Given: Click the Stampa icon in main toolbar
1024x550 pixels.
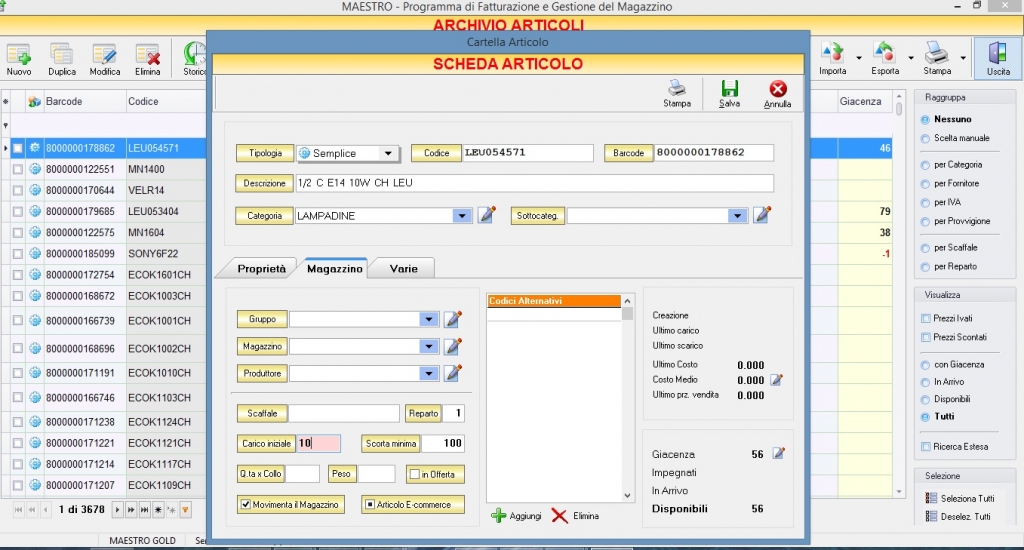Looking at the screenshot, I should [x=936, y=53].
